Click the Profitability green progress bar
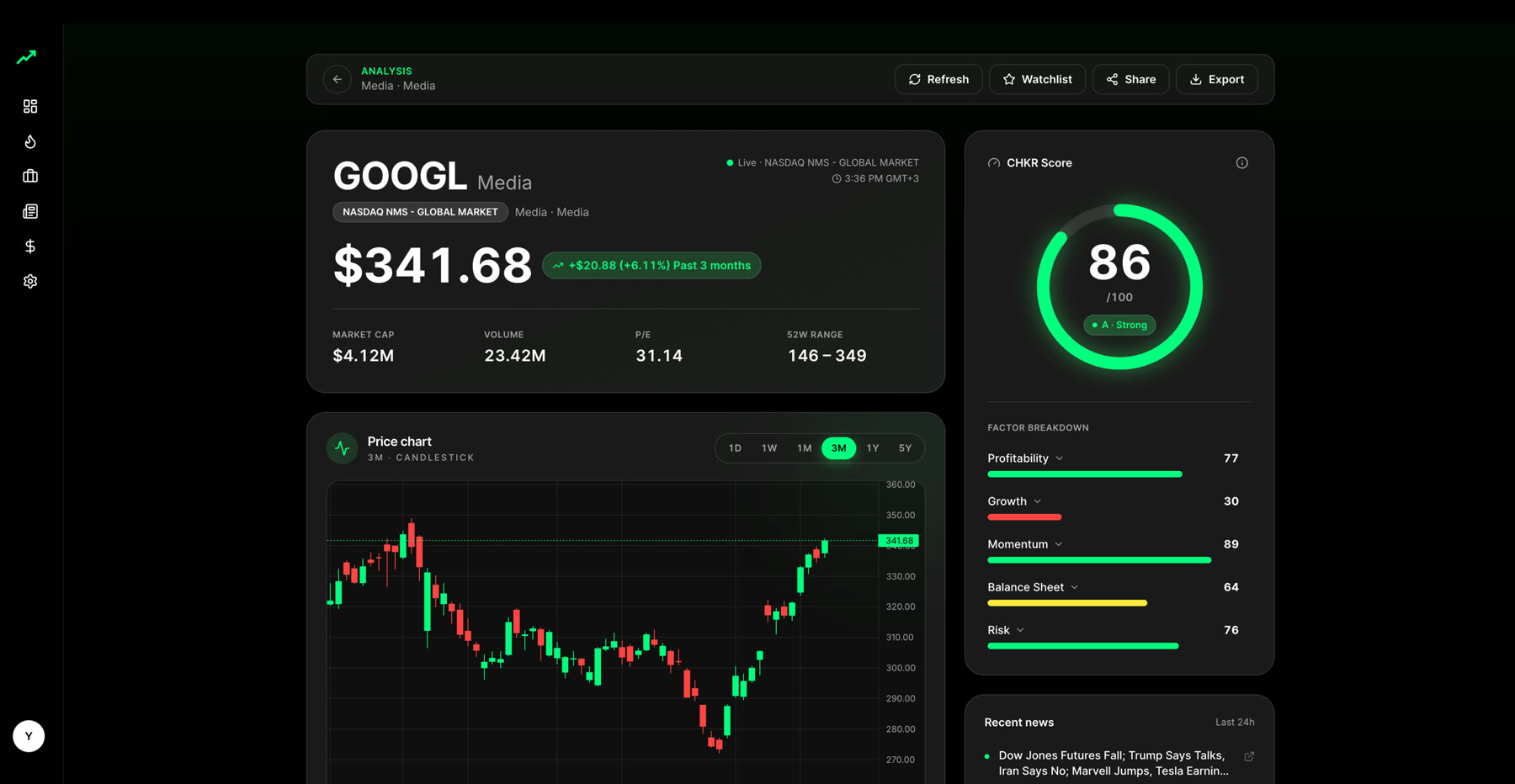 (x=1085, y=474)
